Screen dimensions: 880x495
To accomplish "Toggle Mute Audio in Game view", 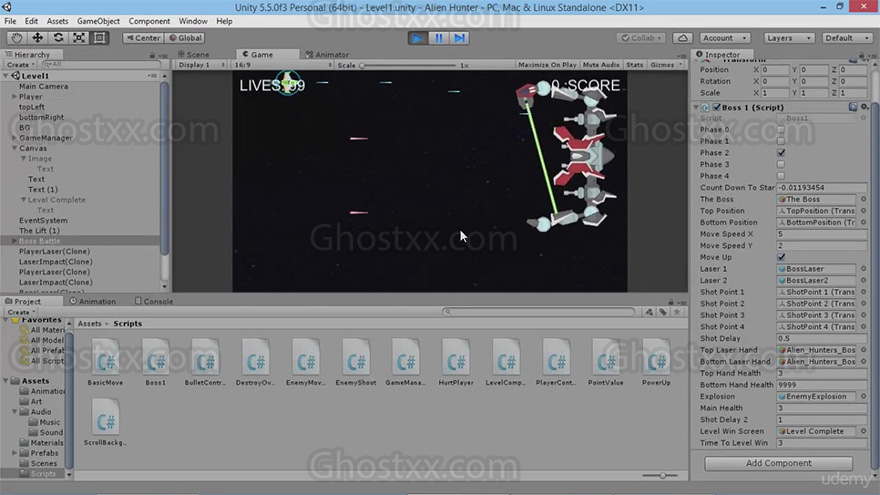I will (x=601, y=65).
